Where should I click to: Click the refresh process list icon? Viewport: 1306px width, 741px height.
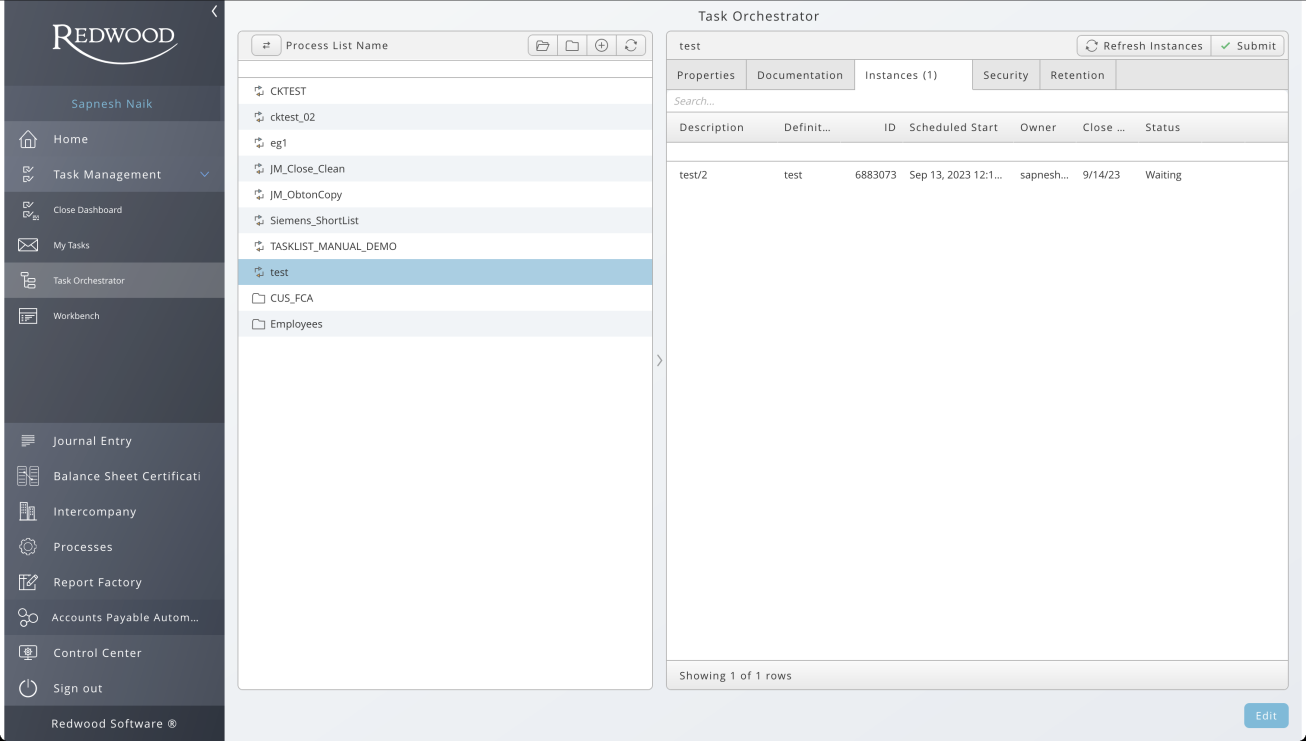(630, 45)
